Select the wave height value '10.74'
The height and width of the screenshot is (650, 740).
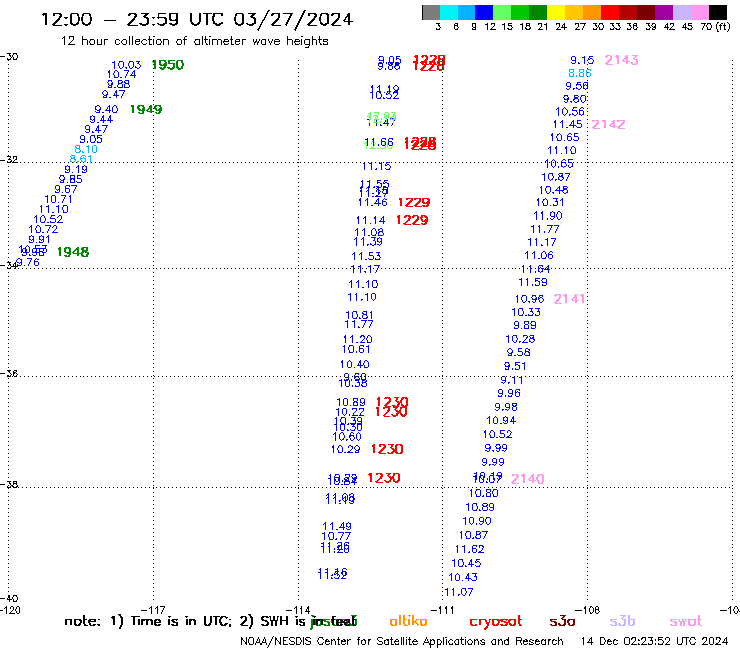pos(121,74)
